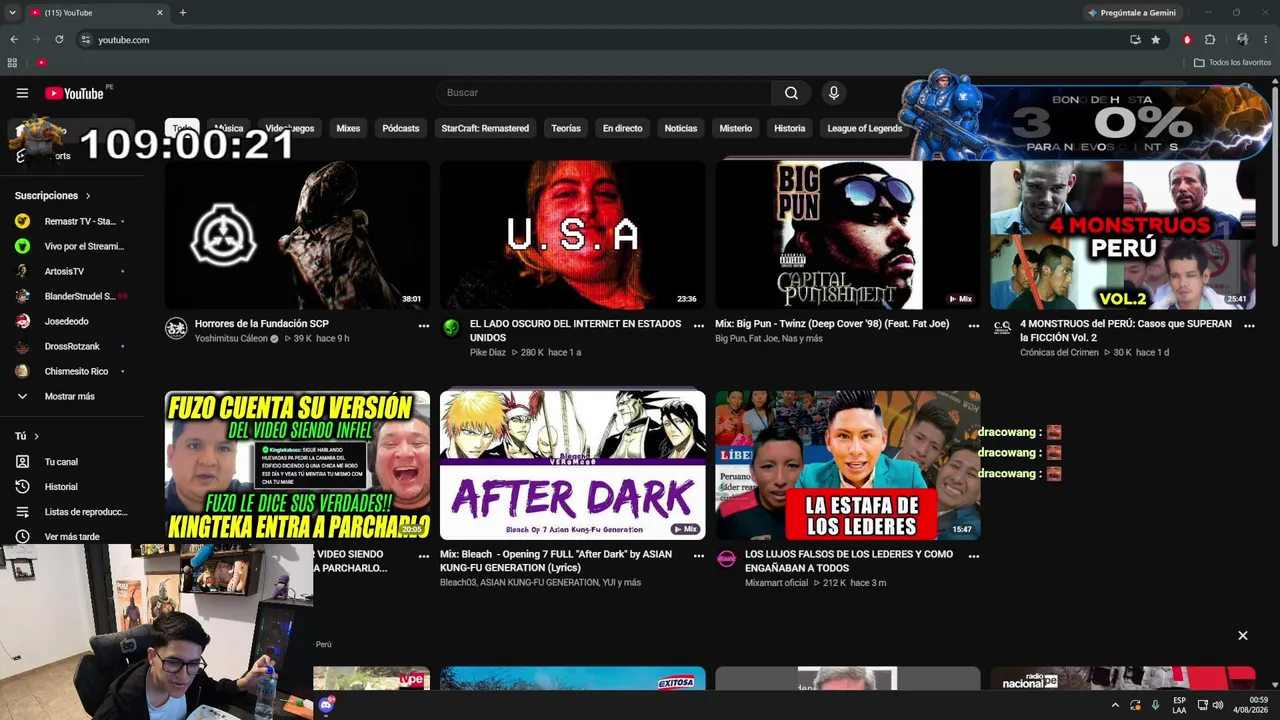Open the tab search dropdown arrow
1280x720 pixels.
(x=12, y=13)
